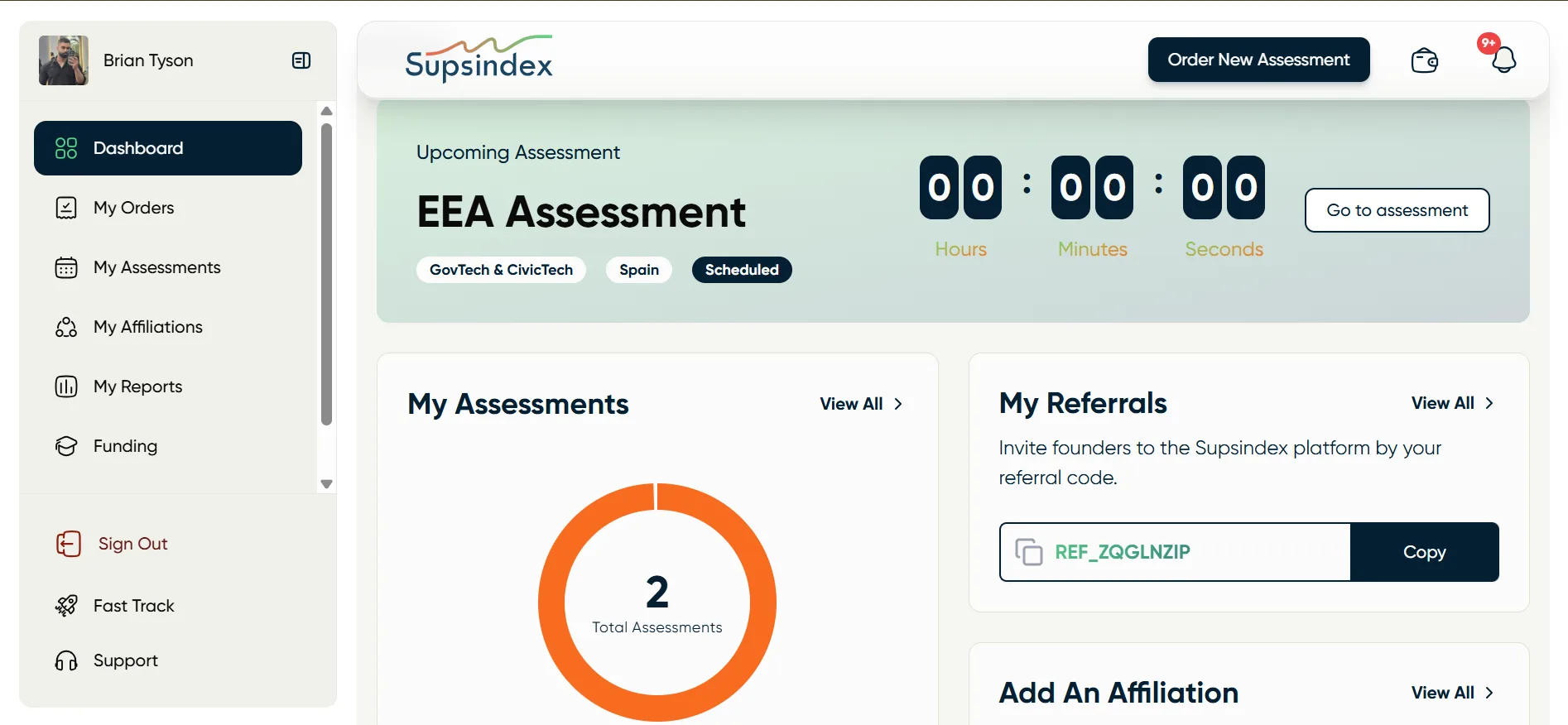1568x725 pixels.
Task: Click the Supsindex logo
Action: coord(479,59)
